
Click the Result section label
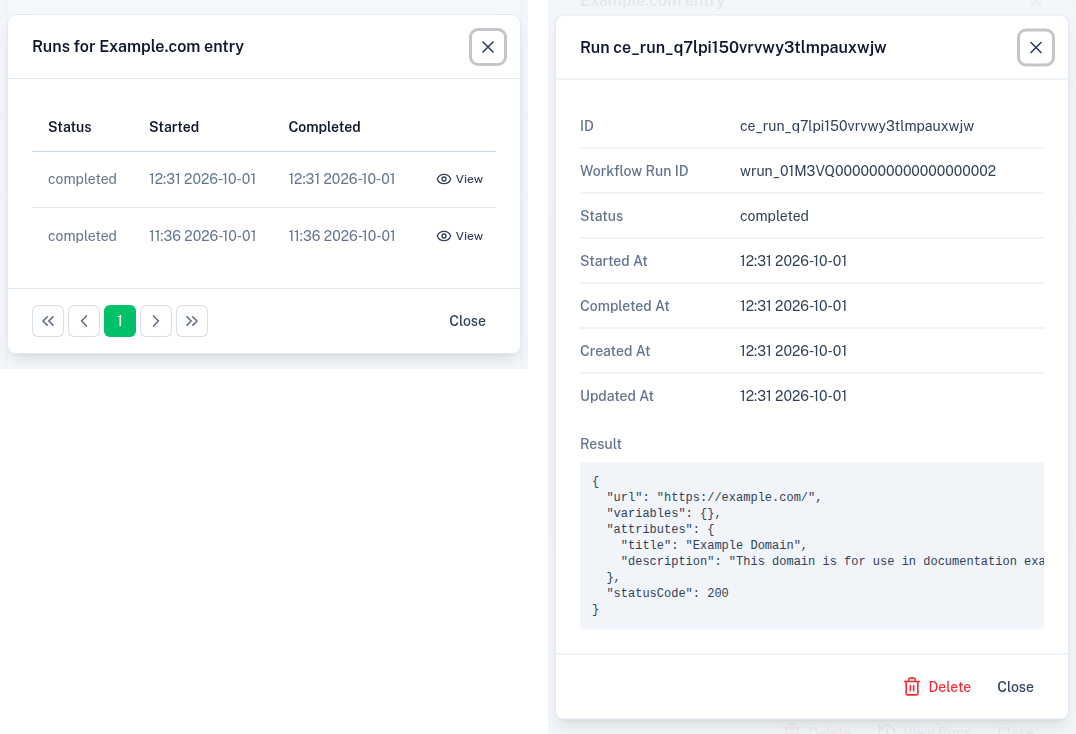[x=600, y=444]
